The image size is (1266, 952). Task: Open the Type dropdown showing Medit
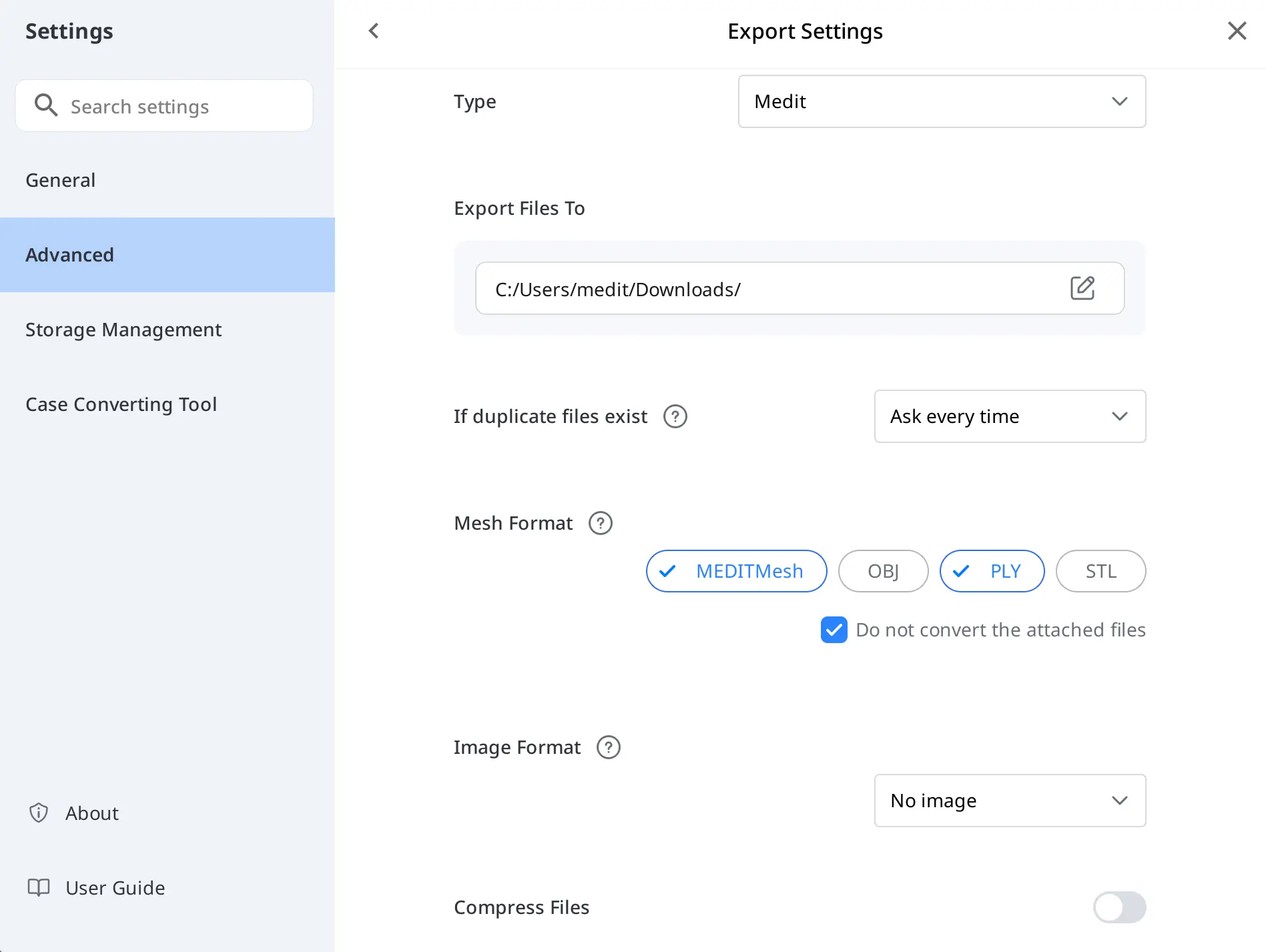click(942, 101)
